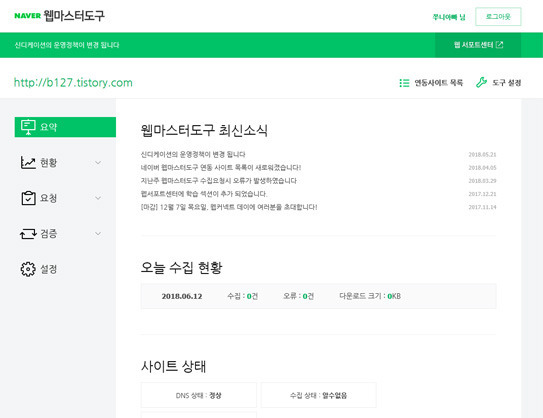Open the 검증 sidebar label
Screen dimensions: 543x418
48,234
